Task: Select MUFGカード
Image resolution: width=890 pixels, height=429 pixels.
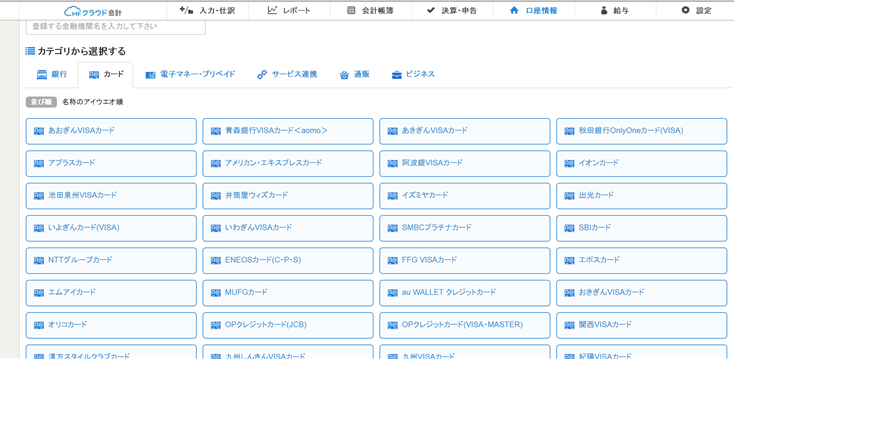Action: click(288, 293)
